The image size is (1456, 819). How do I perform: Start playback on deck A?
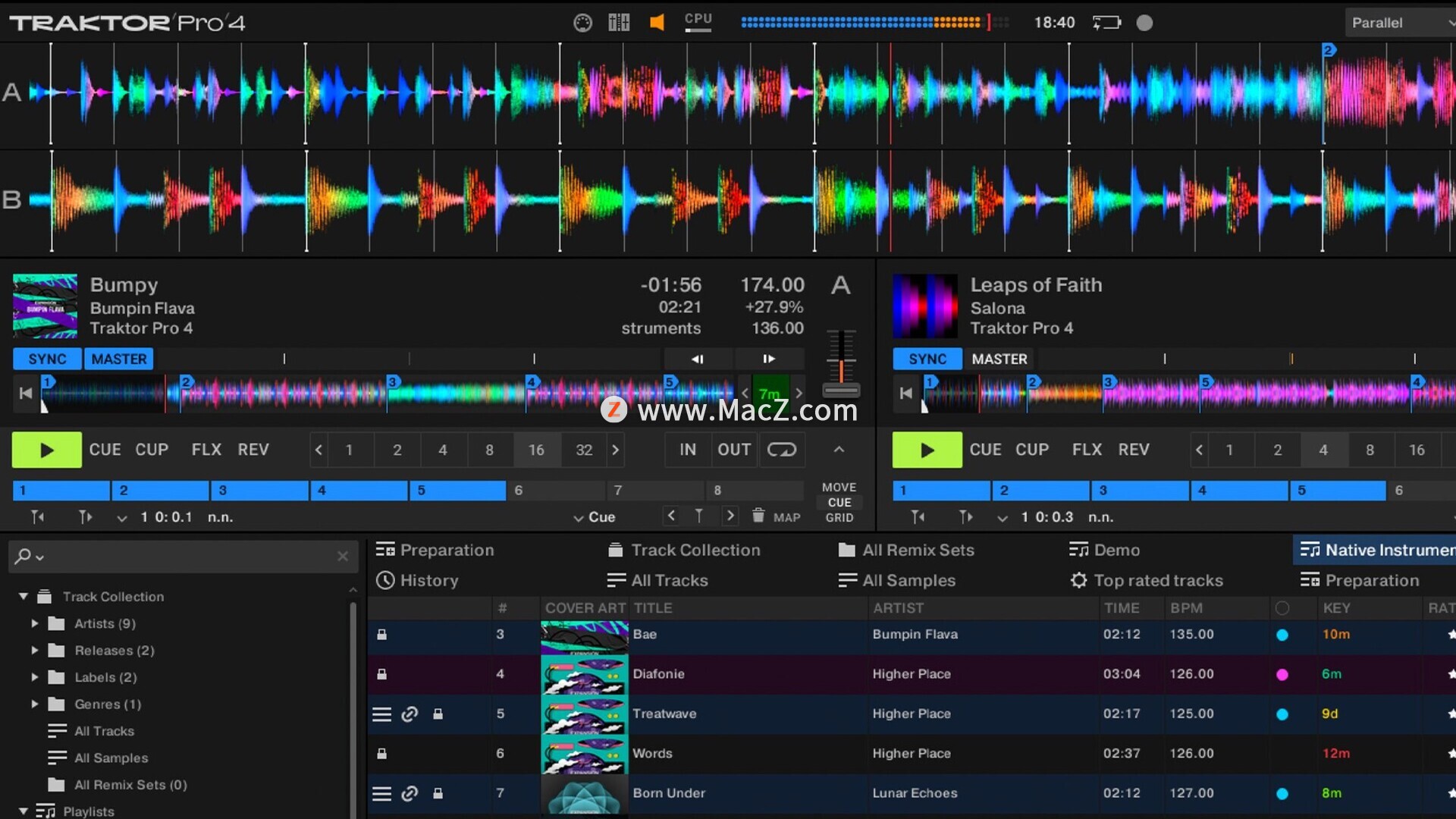[x=46, y=450]
